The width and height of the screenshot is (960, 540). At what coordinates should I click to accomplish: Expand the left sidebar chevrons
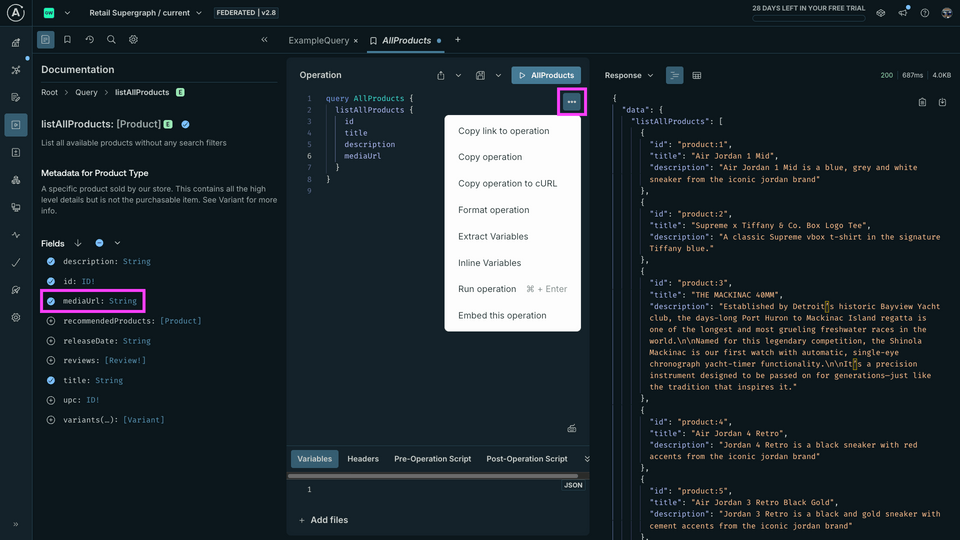click(x=16, y=524)
